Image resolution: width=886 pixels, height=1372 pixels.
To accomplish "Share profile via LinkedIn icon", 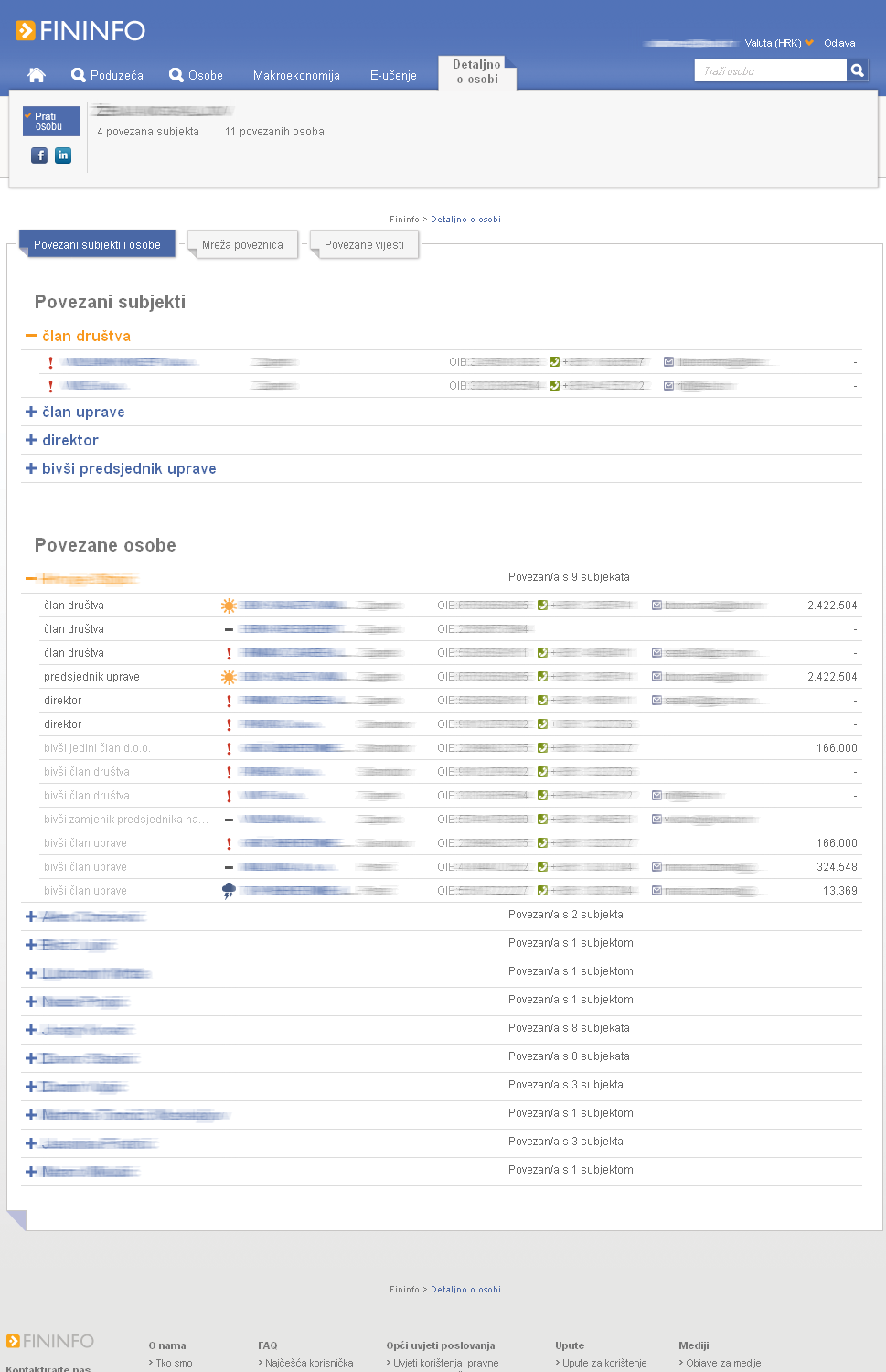I will [x=63, y=155].
